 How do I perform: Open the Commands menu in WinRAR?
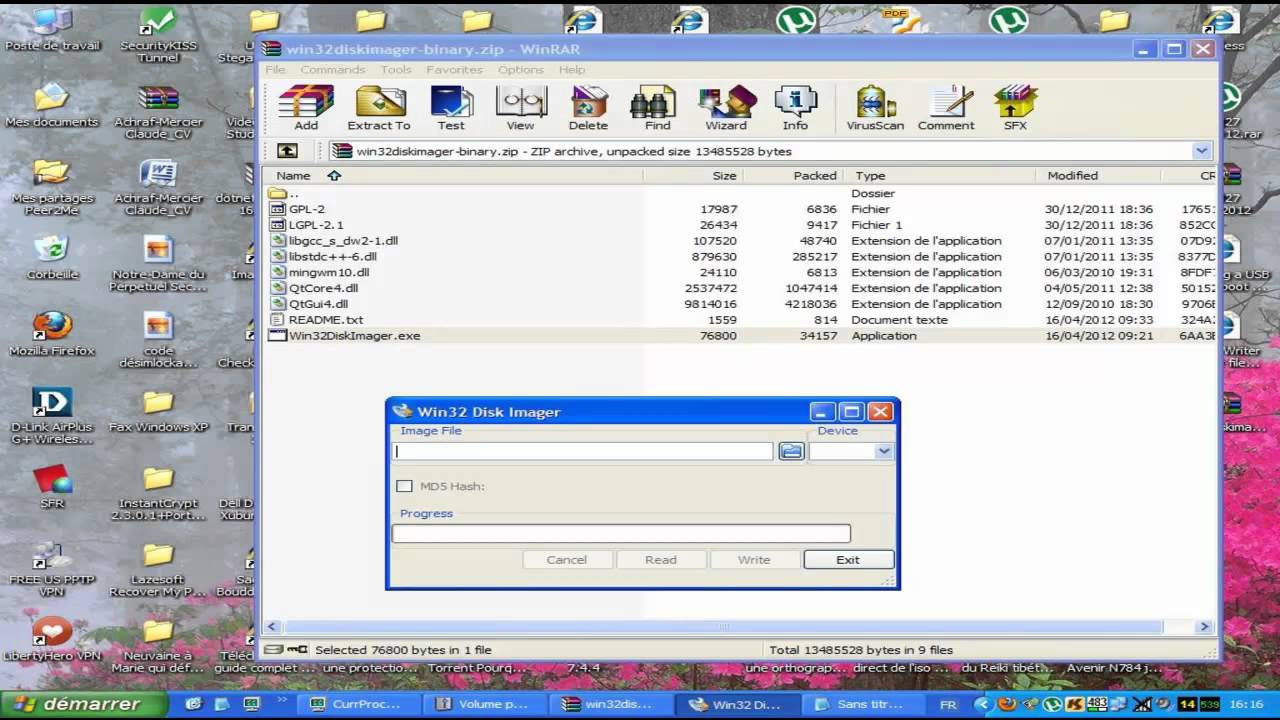pos(333,70)
